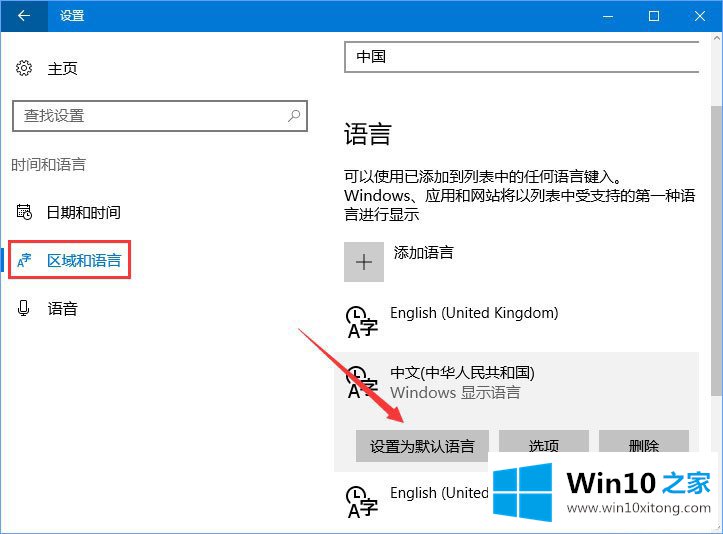This screenshot has height=534, width=723.
Task: Open the 中国 region dropdown
Action: 522,57
